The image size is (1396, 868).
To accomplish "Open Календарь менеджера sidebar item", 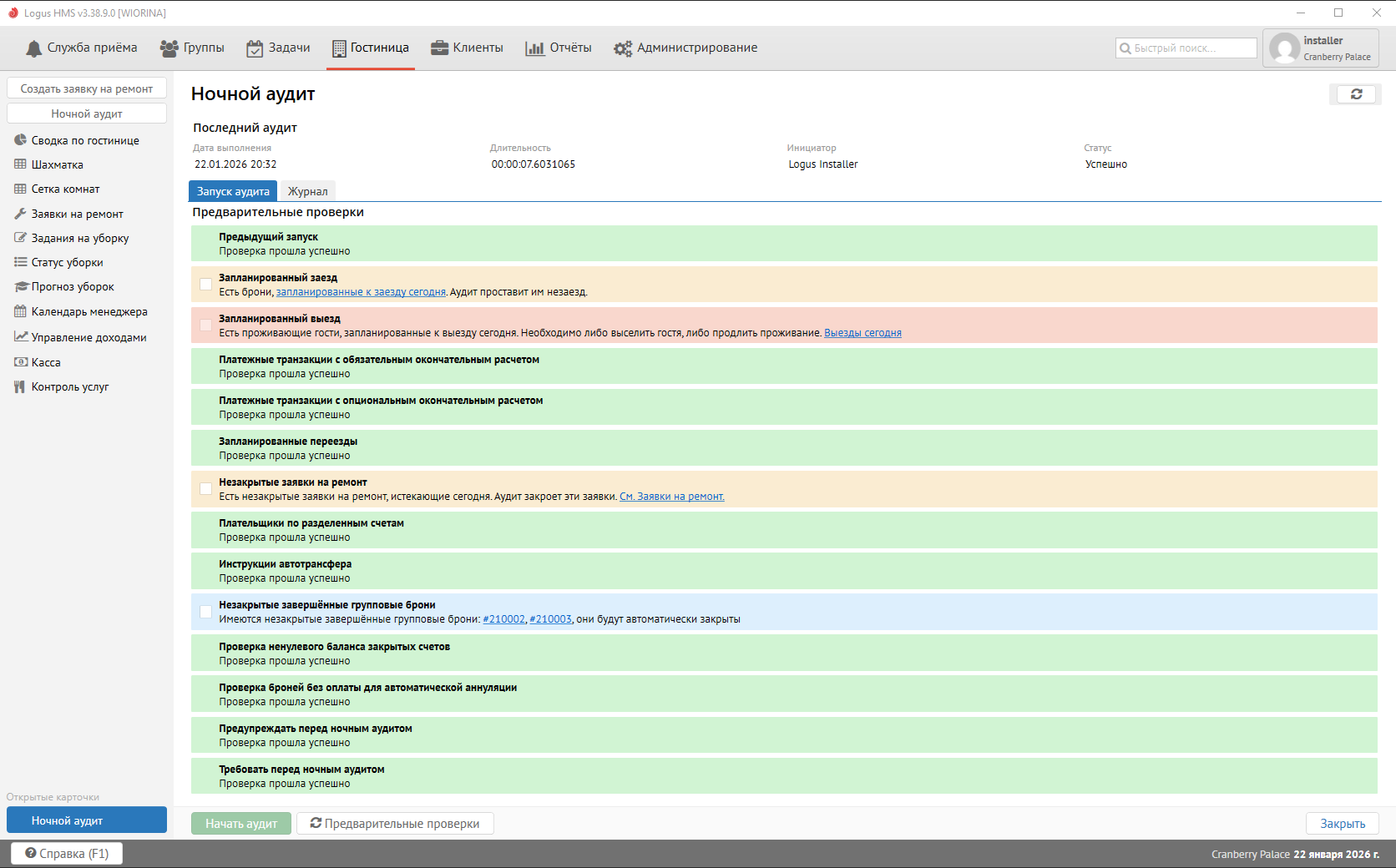I will click(89, 312).
